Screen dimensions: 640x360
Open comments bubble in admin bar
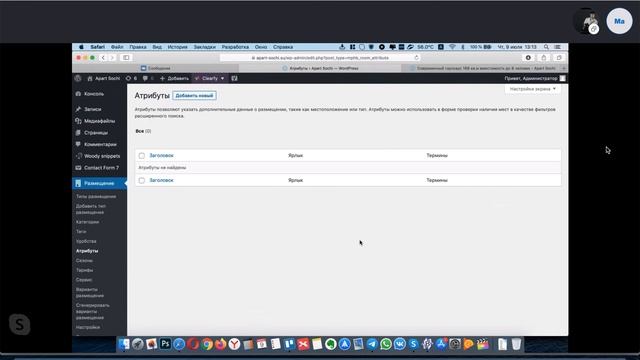[x=148, y=78]
